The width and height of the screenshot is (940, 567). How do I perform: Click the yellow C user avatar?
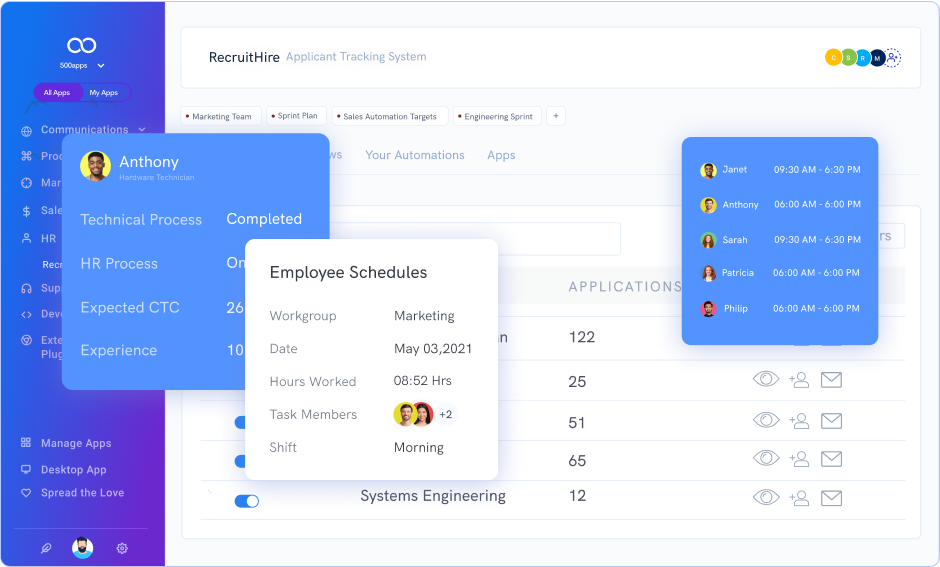(x=833, y=58)
